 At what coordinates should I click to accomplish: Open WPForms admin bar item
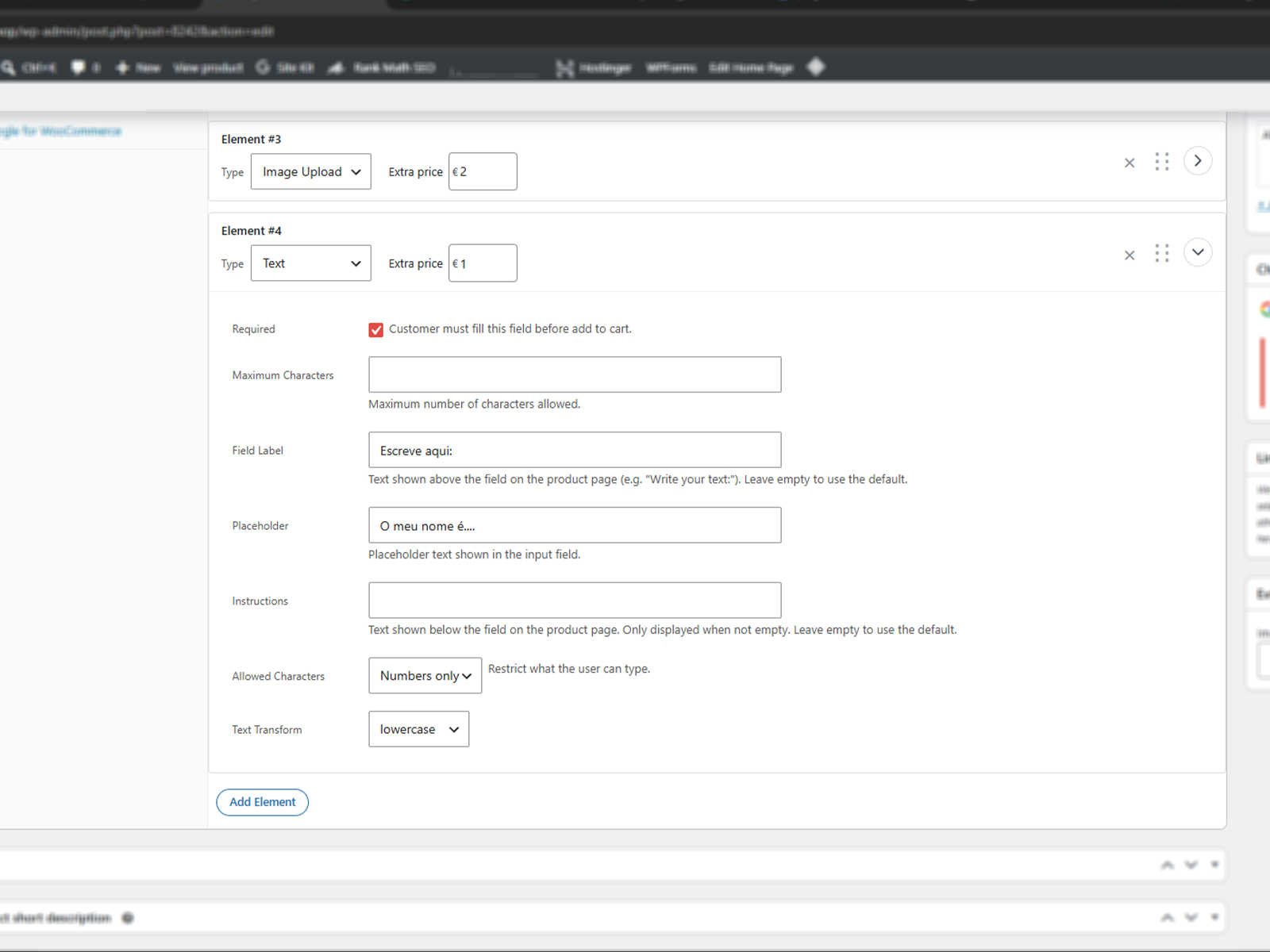[671, 68]
